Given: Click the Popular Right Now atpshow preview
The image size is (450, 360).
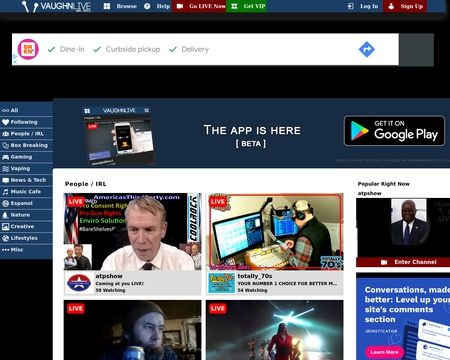Looking at the screenshot, I should click(x=403, y=228).
